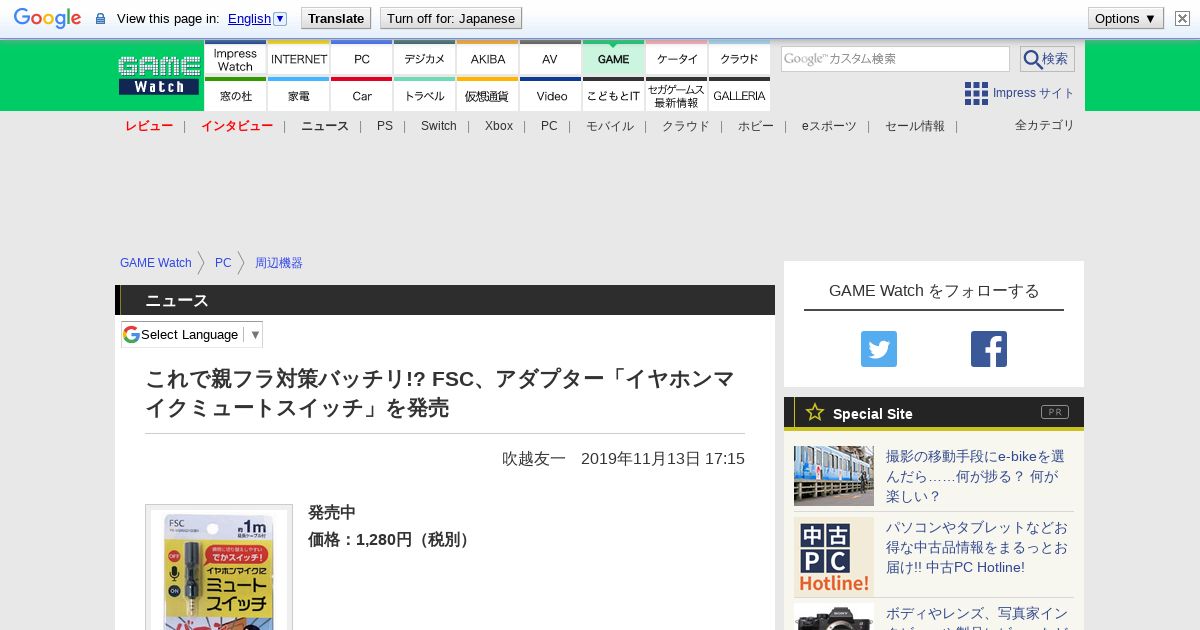Open the INTERNET Watch tab
1200x630 pixels.
point(298,59)
